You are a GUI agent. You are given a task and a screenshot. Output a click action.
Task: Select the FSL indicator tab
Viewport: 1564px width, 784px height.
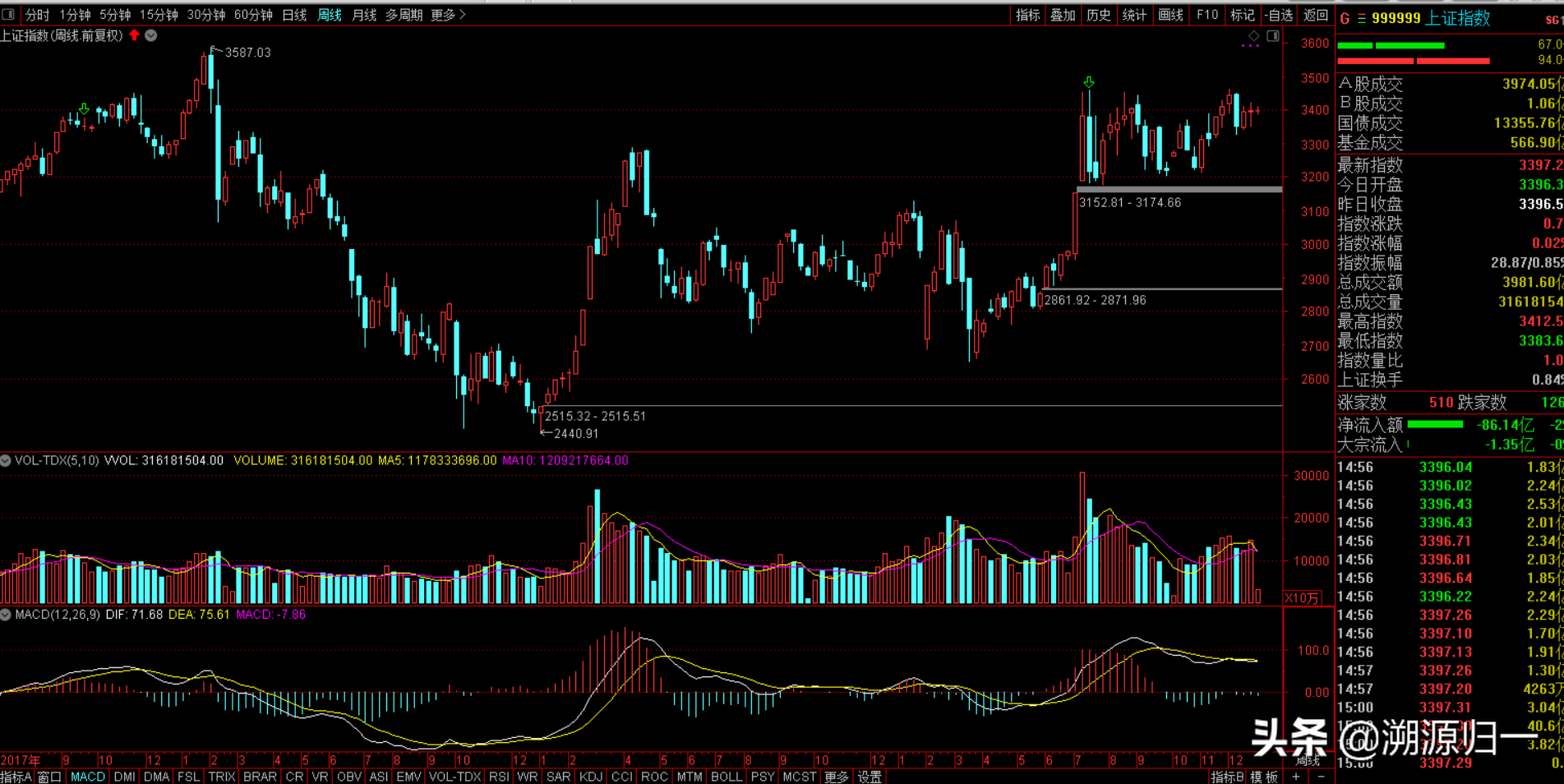188,777
